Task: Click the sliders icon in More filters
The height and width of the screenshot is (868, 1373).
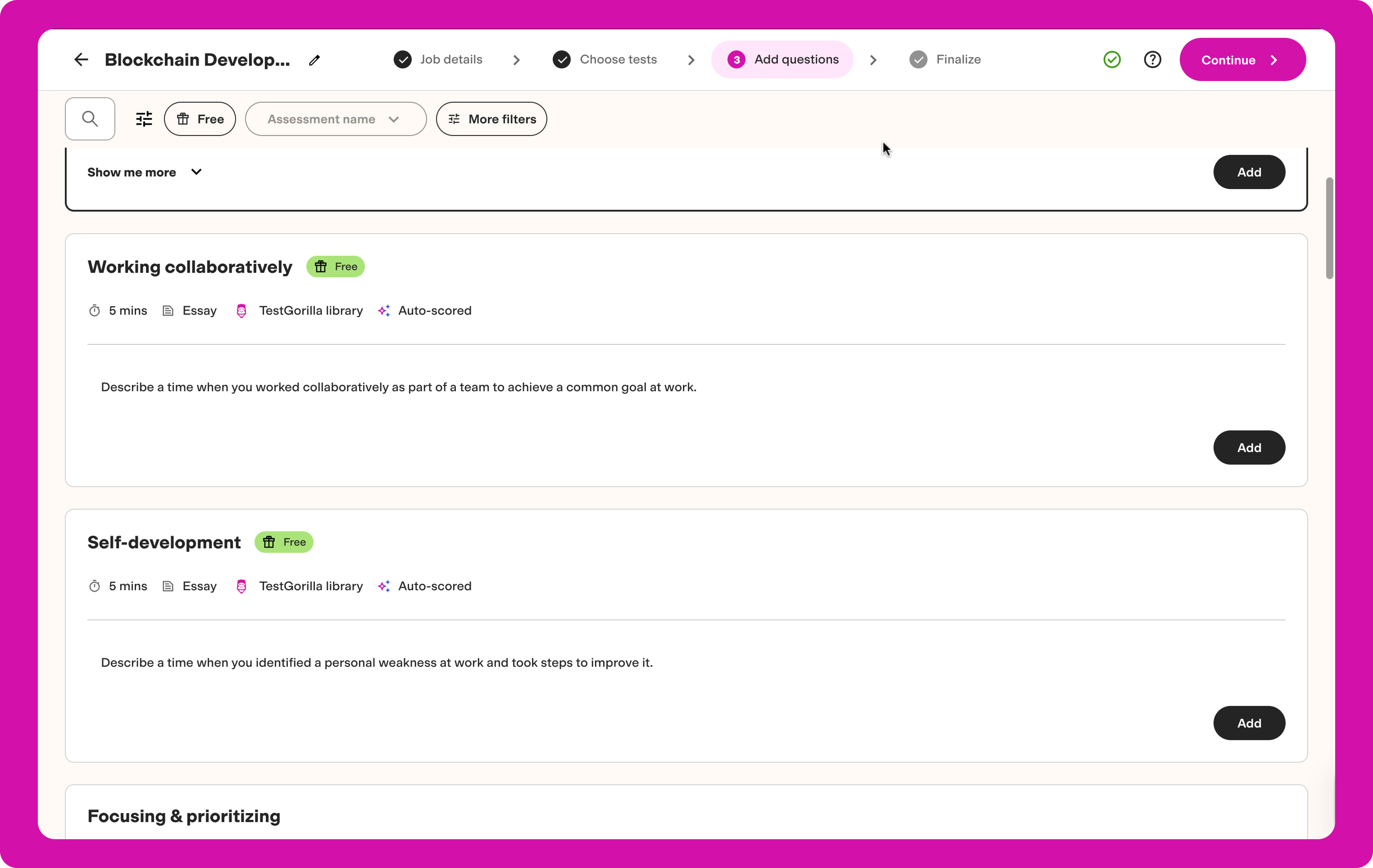Action: [454, 119]
